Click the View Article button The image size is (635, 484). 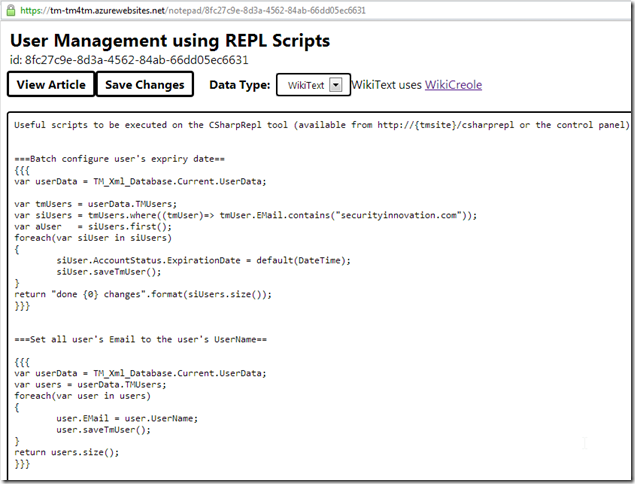pyautogui.click(x=51, y=85)
